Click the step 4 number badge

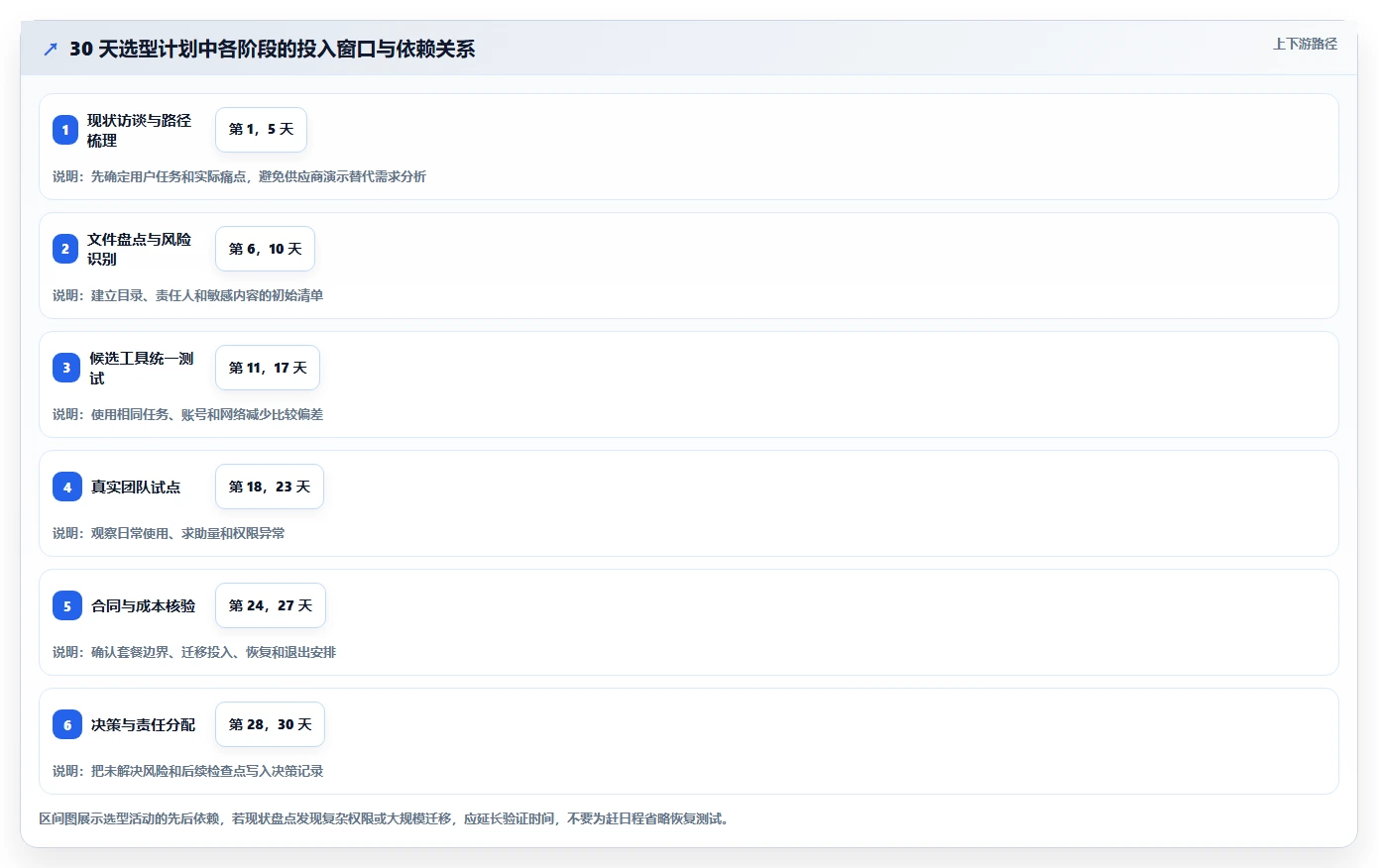coord(67,487)
